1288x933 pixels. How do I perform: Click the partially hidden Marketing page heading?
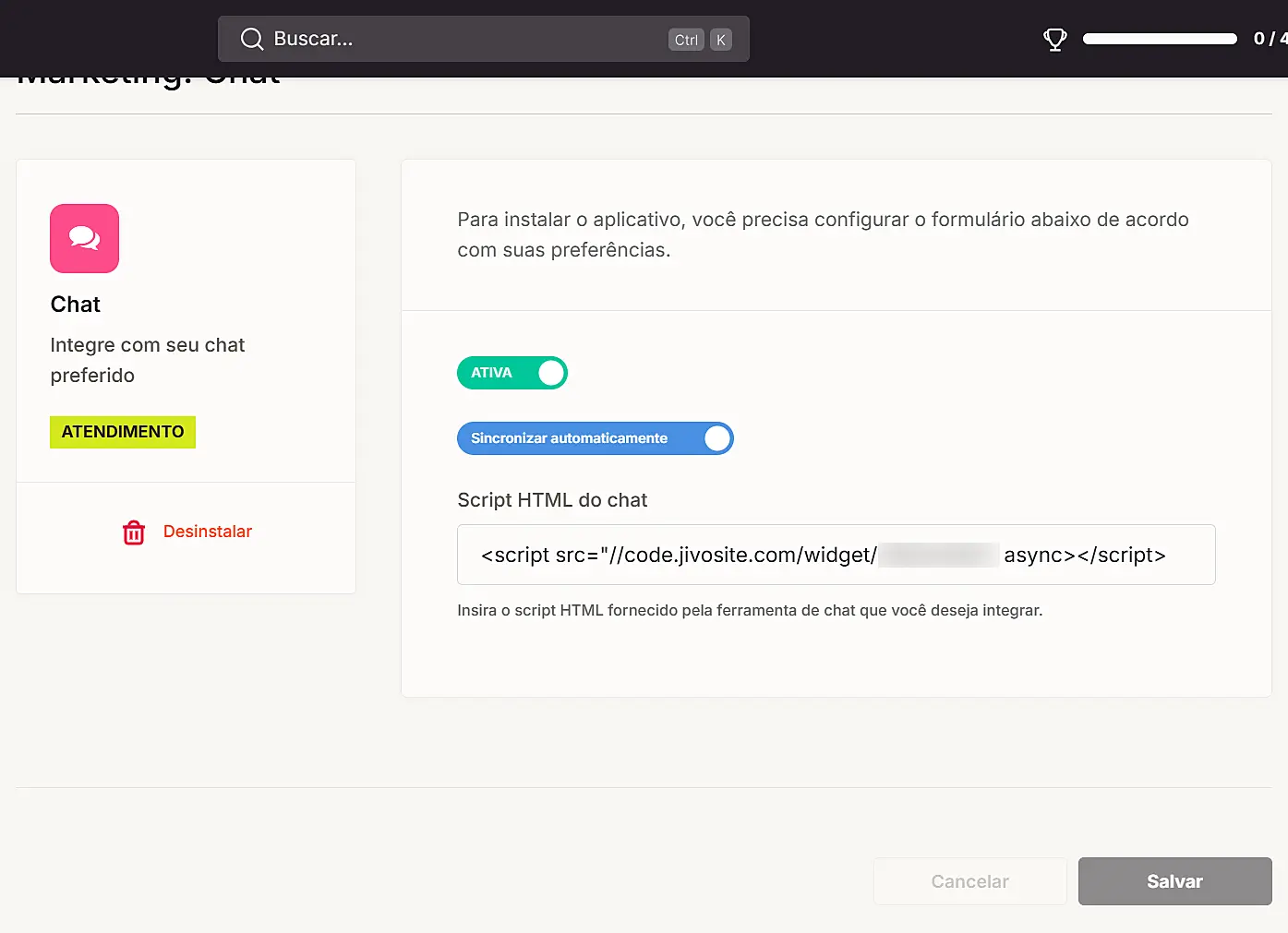(x=149, y=79)
